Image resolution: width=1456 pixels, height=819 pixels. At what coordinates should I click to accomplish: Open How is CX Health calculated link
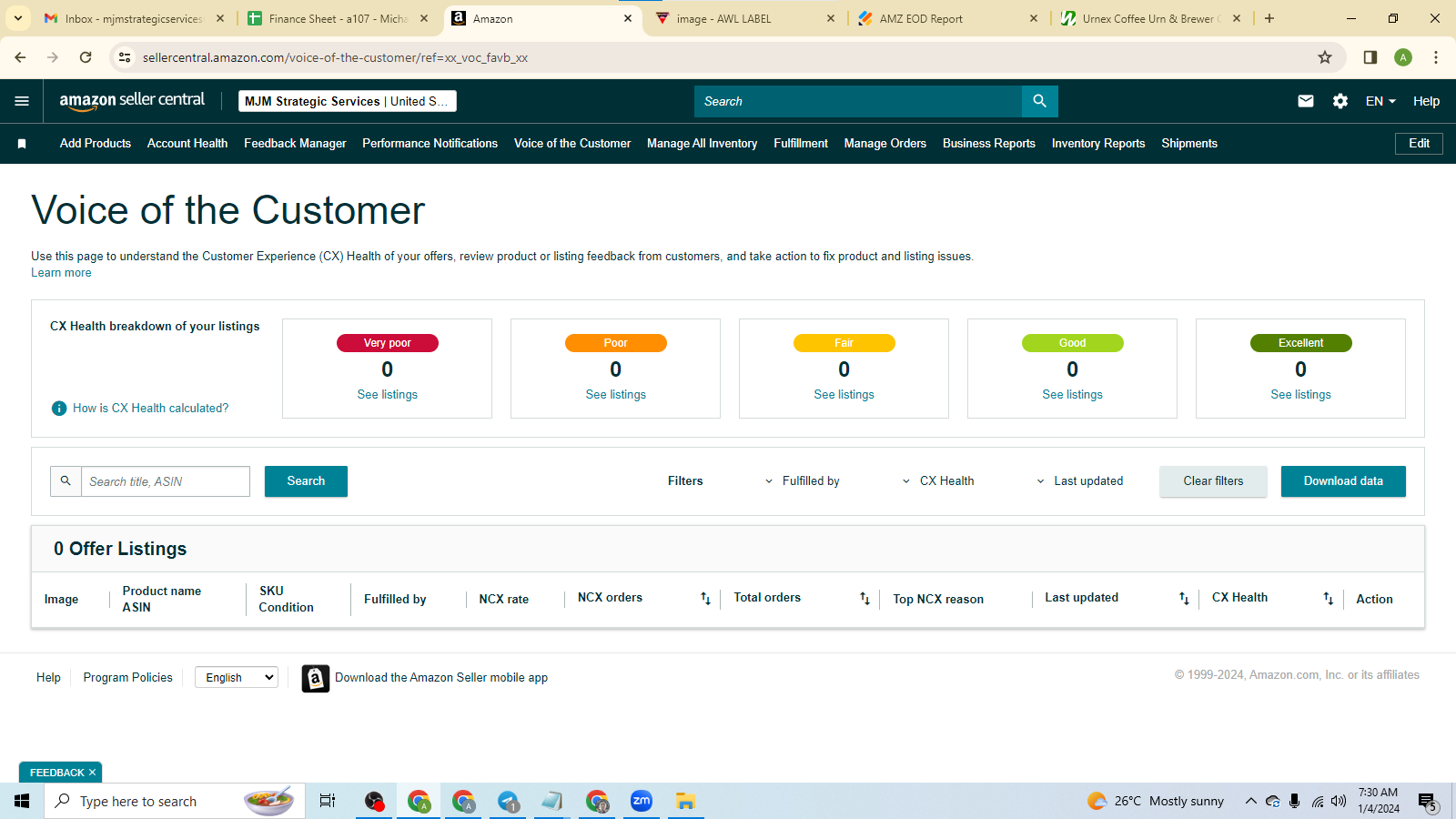click(x=151, y=409)
